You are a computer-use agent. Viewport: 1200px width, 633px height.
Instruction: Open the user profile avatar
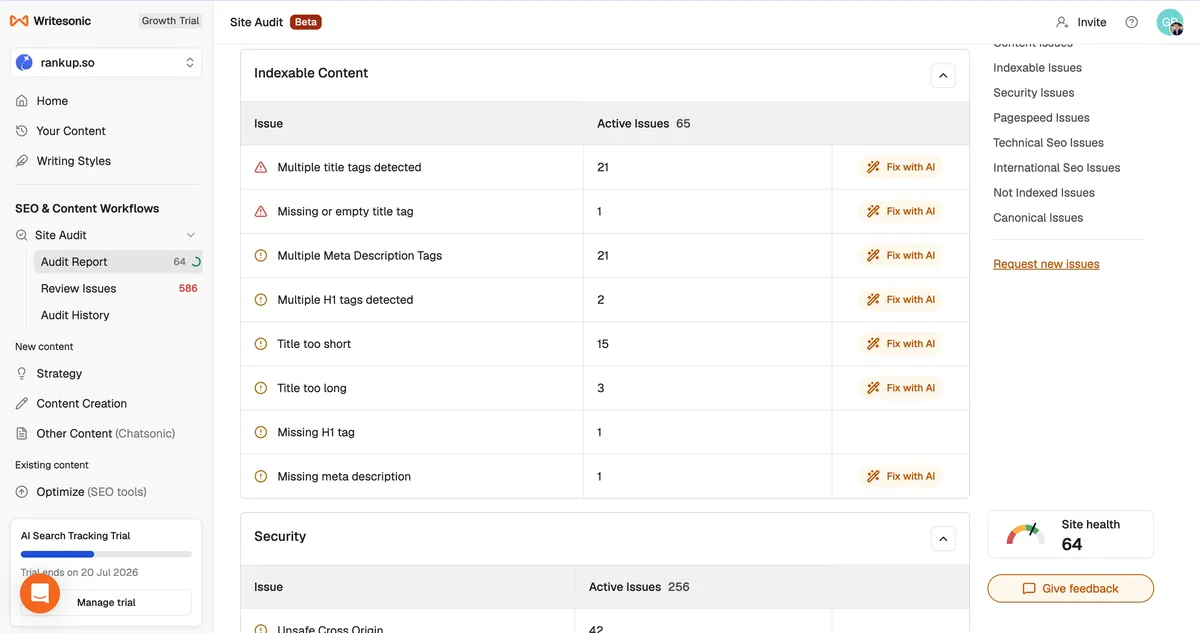tap(1169, 22)
